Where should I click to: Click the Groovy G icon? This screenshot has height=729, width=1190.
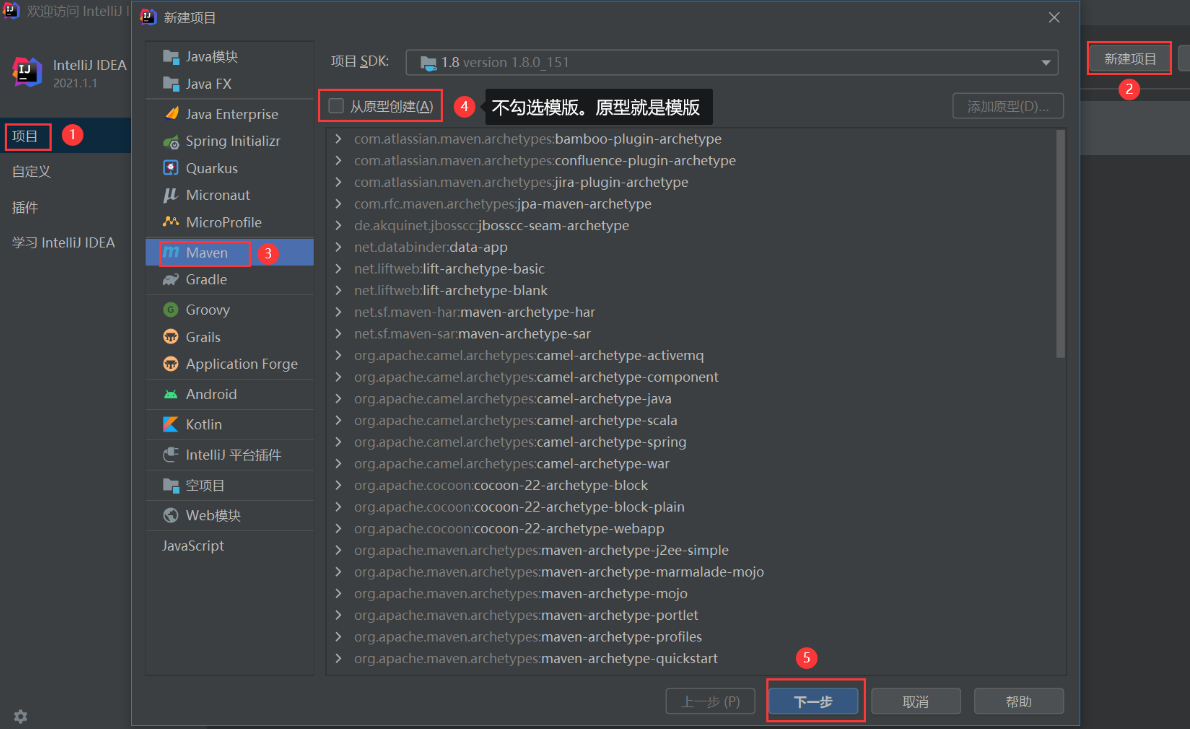coord(171,310)
